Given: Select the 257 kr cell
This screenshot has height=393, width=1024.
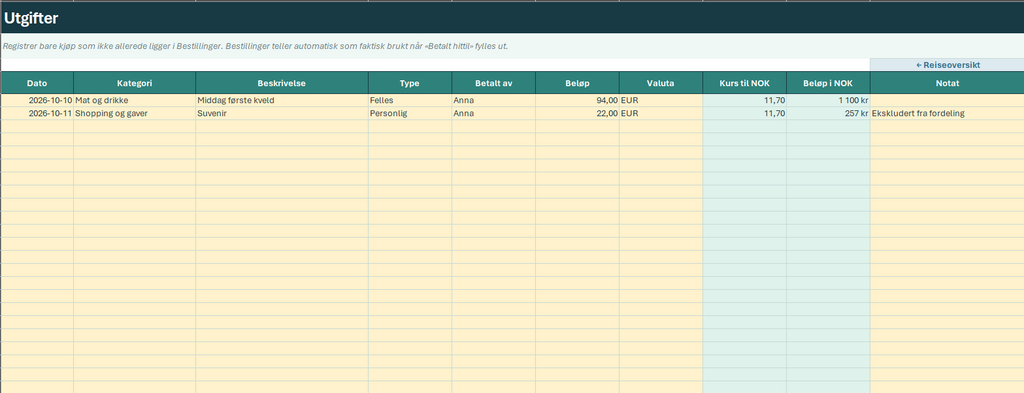Looking at the screenshot, I should [828, 114].
